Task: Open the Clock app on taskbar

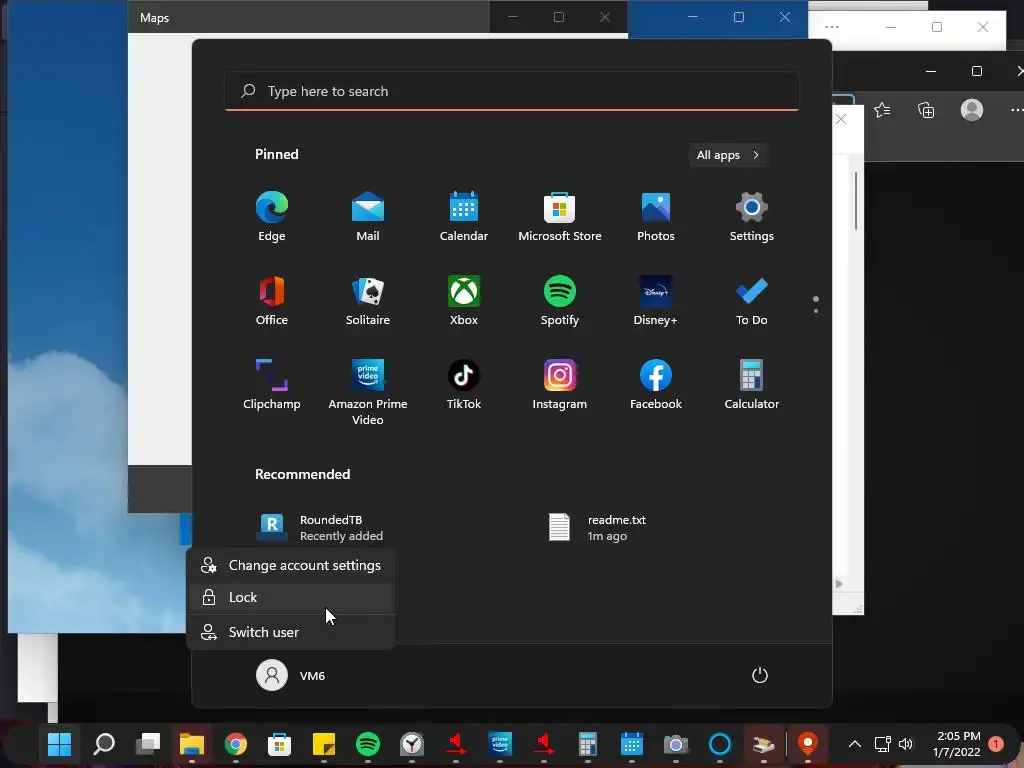Action: coord(411,744)
